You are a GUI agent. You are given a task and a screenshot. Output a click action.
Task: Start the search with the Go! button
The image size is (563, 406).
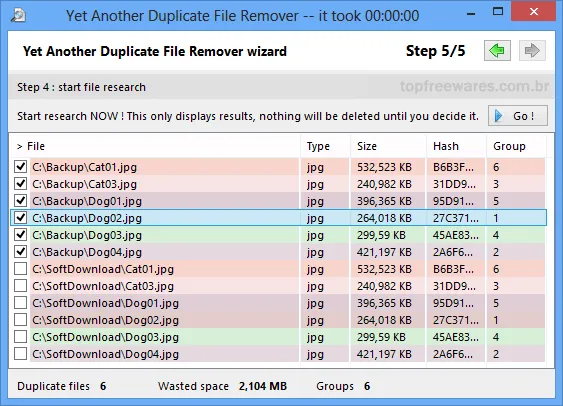click(x=517, y=116)
